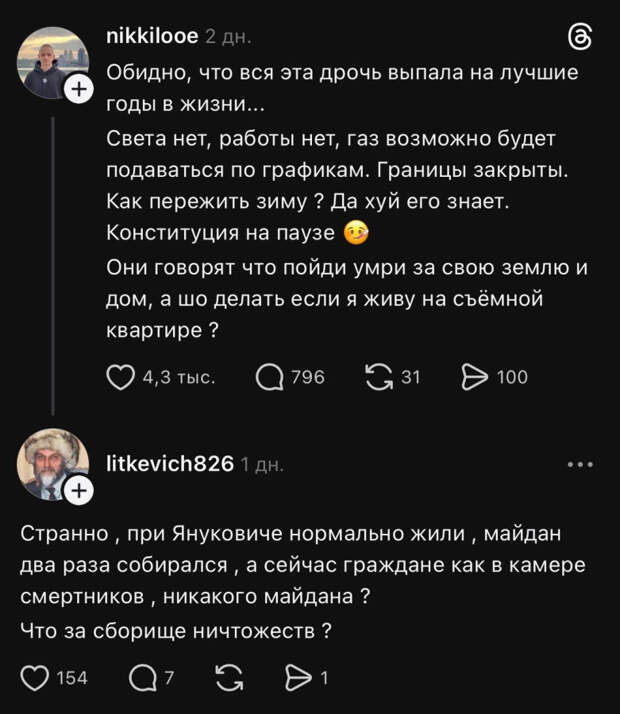620x714 pixels.
Task: Click the 1 дн. reply timestamp
Action: [x=263, y=465]
